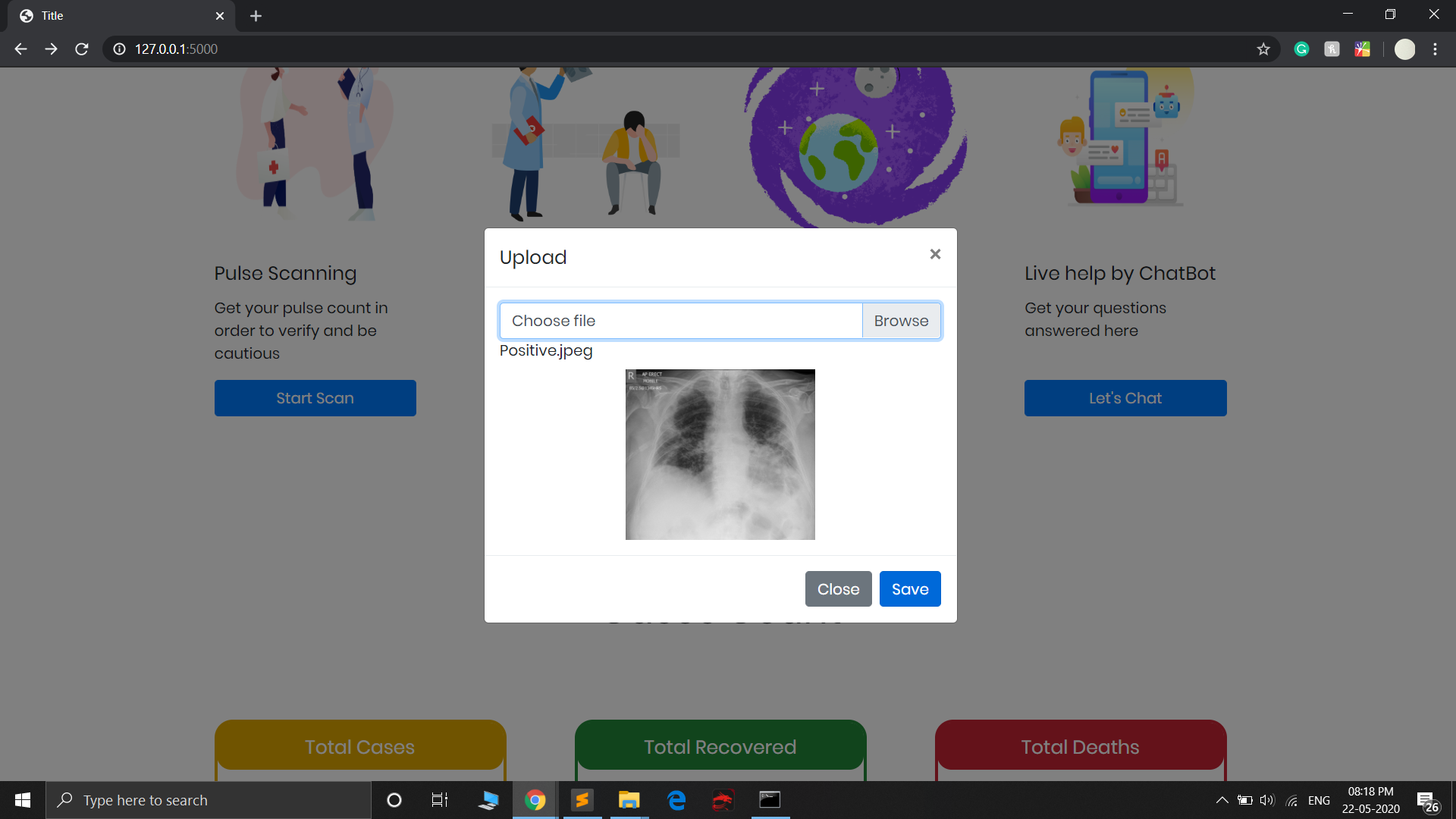Go back using browser back arrow
Screen dimensions: 1456x819
20,49
